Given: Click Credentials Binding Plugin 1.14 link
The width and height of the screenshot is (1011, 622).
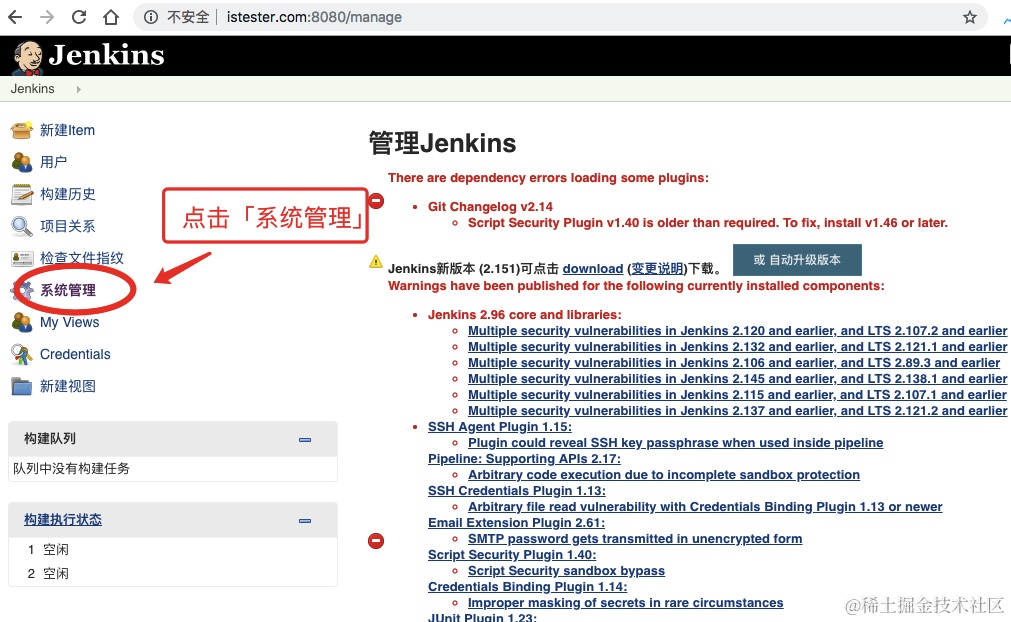Looking at the screenshot, I should point(527,587).
